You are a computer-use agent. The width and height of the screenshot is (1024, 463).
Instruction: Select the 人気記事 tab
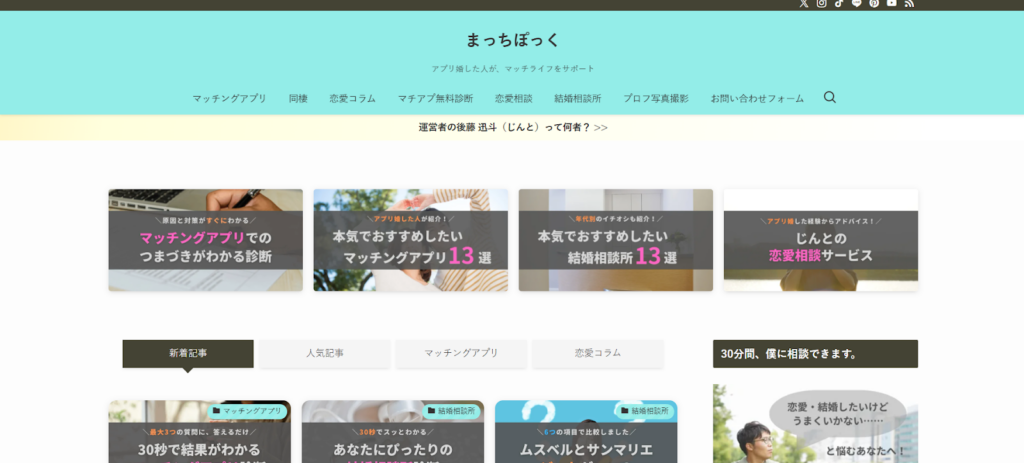(x=324, y=353)
